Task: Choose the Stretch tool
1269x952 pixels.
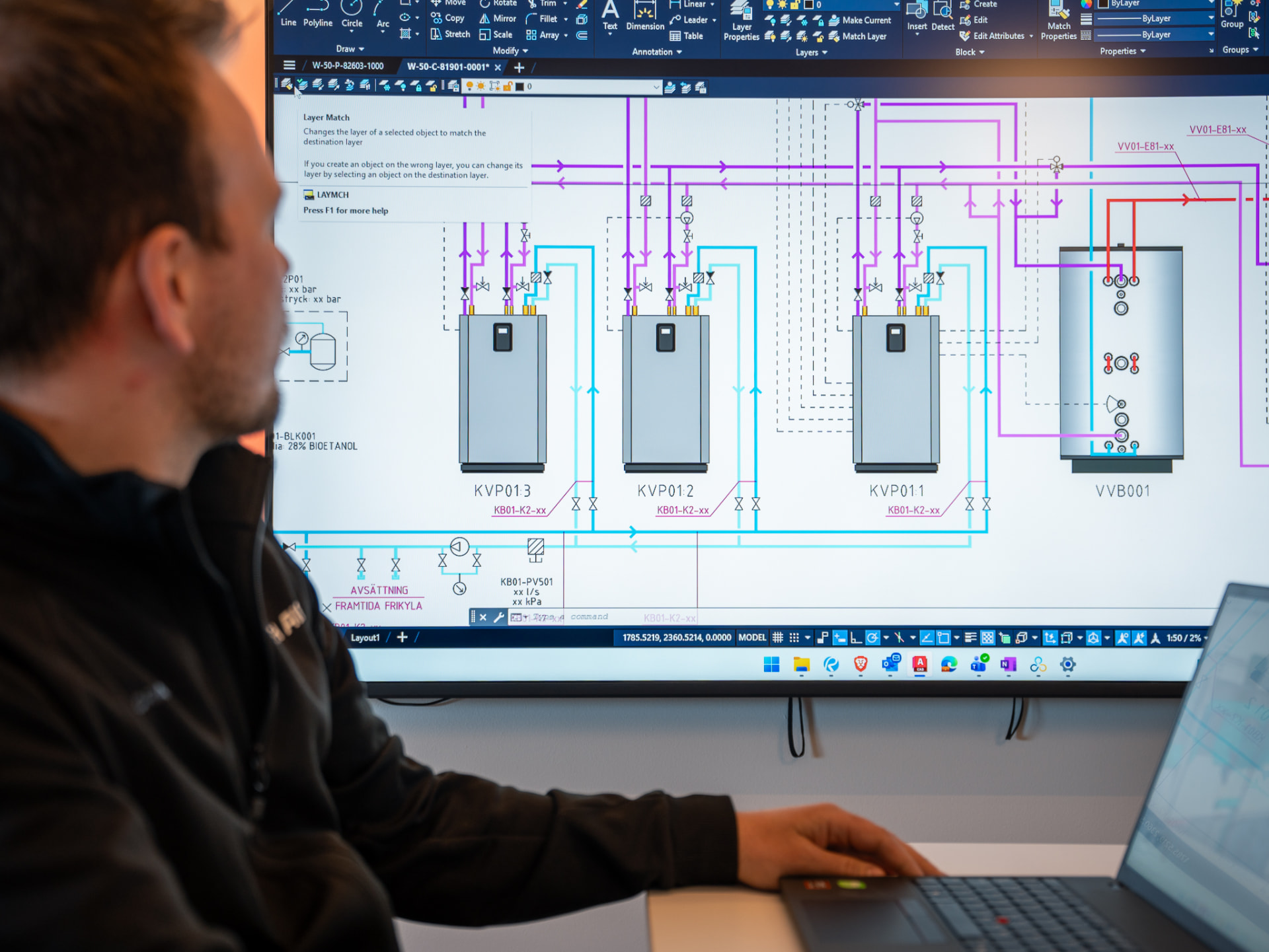Action: tap(450, 34)
